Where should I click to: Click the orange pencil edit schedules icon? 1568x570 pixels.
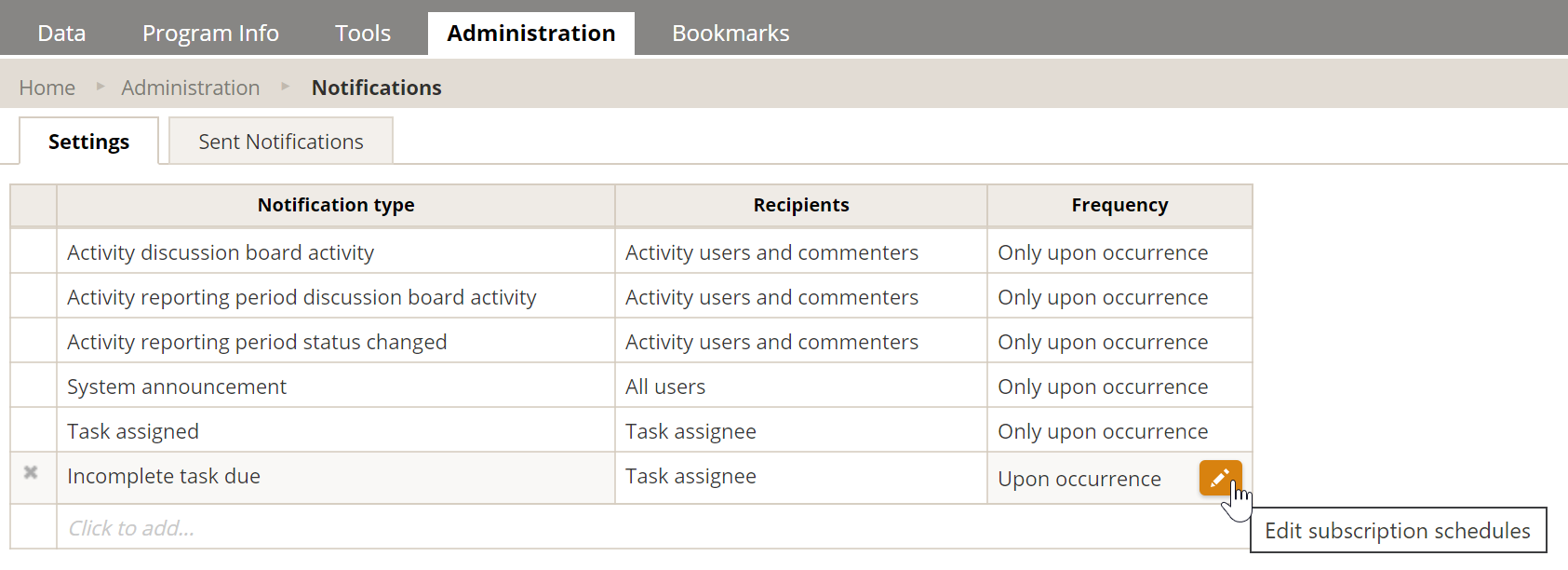pos(1219,478)
